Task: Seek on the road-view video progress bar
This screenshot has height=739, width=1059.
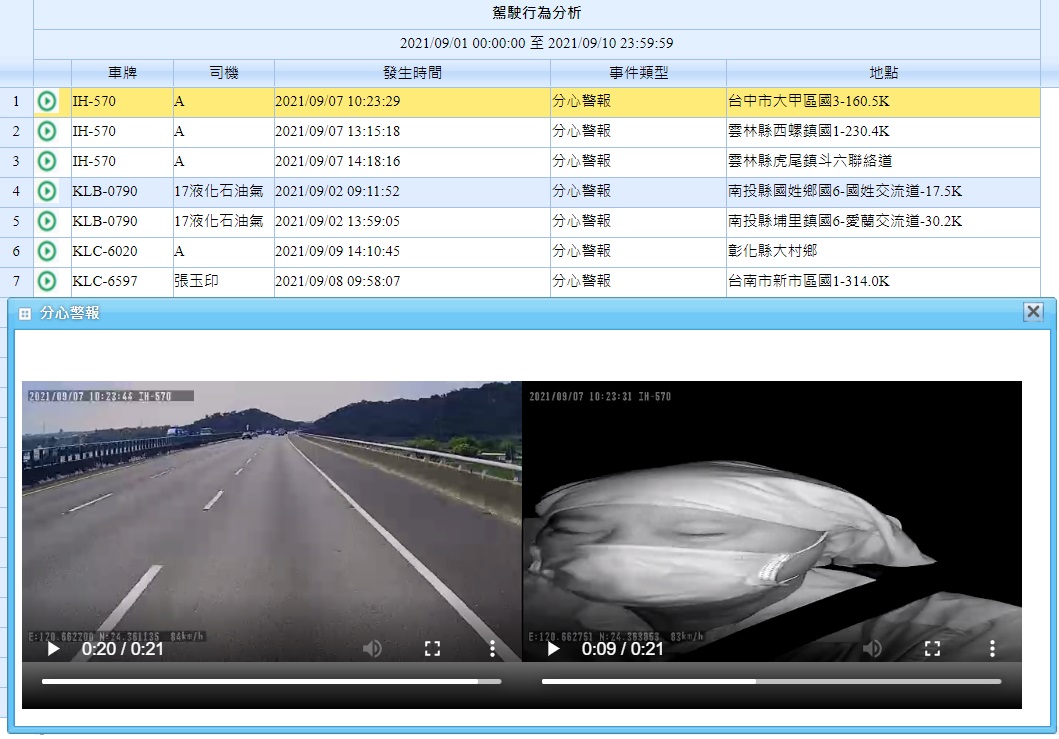Action: [272, 682]
